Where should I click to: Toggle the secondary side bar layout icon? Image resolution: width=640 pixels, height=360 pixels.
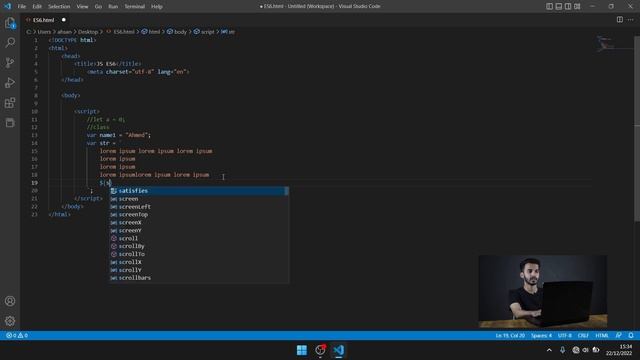point(568,6)
